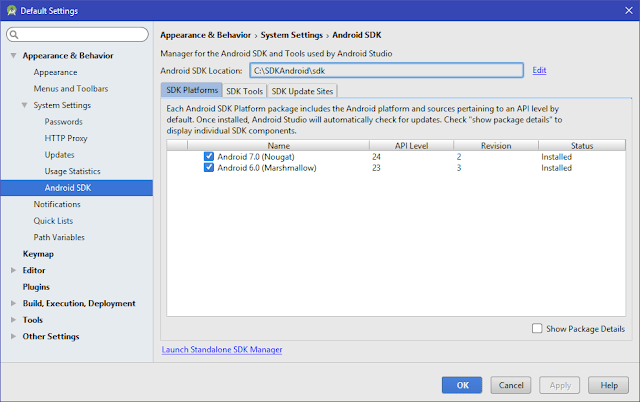Click the search magnifier icon
Screen dimensions: 640x402
pos(14,35)
